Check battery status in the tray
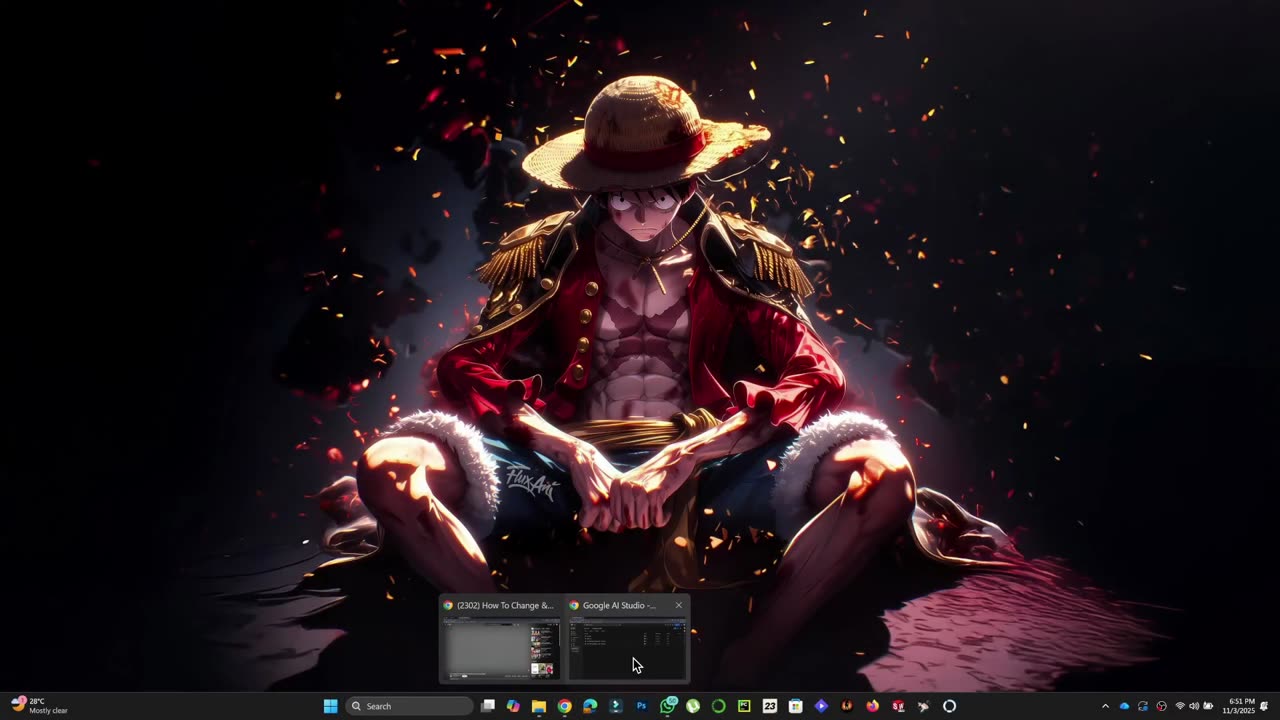1280x720 pixels. (1208, 706)
